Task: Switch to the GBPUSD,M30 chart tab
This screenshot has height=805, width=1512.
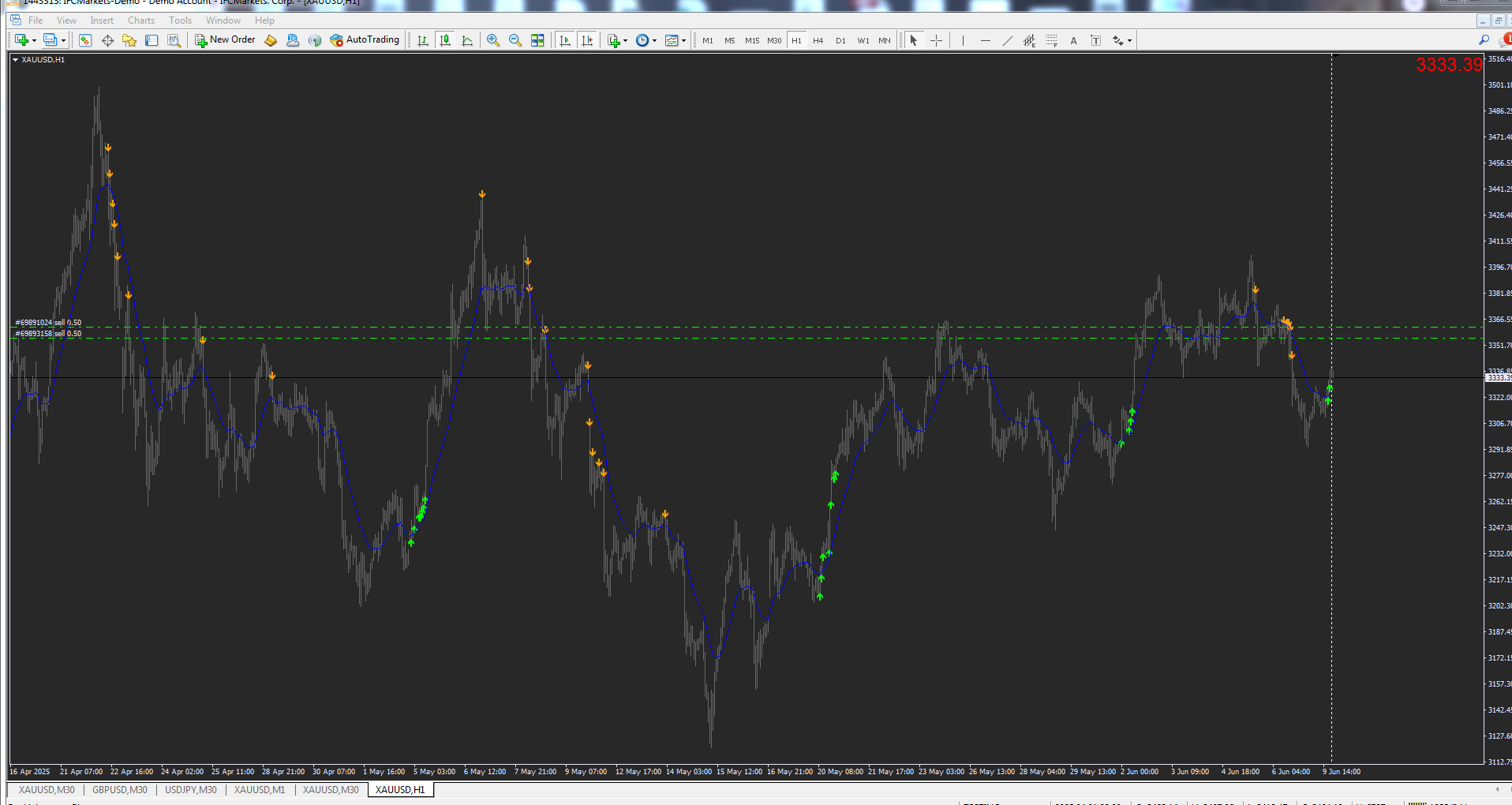Action: coord(120,790)
